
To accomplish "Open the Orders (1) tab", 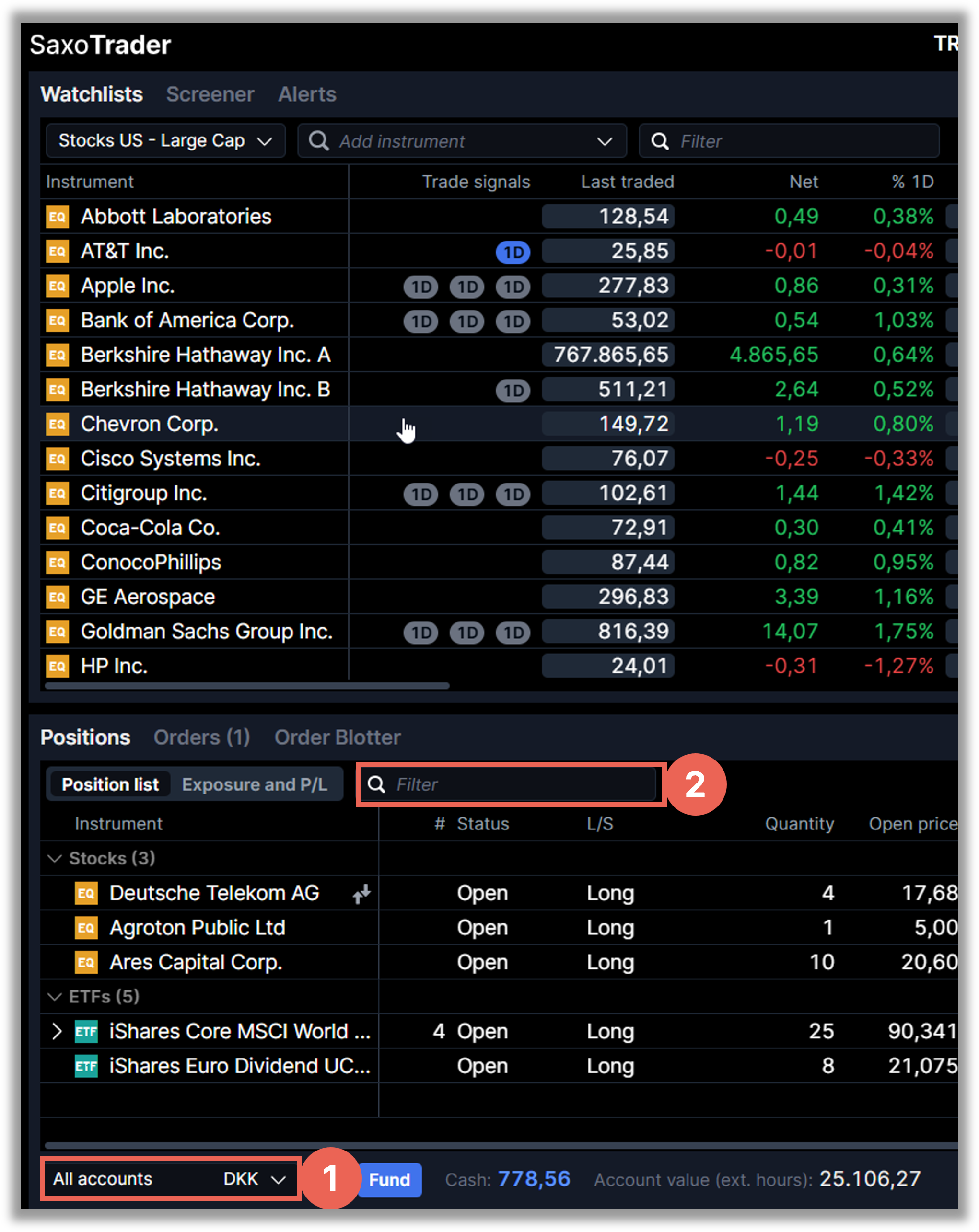I will 201,737.
